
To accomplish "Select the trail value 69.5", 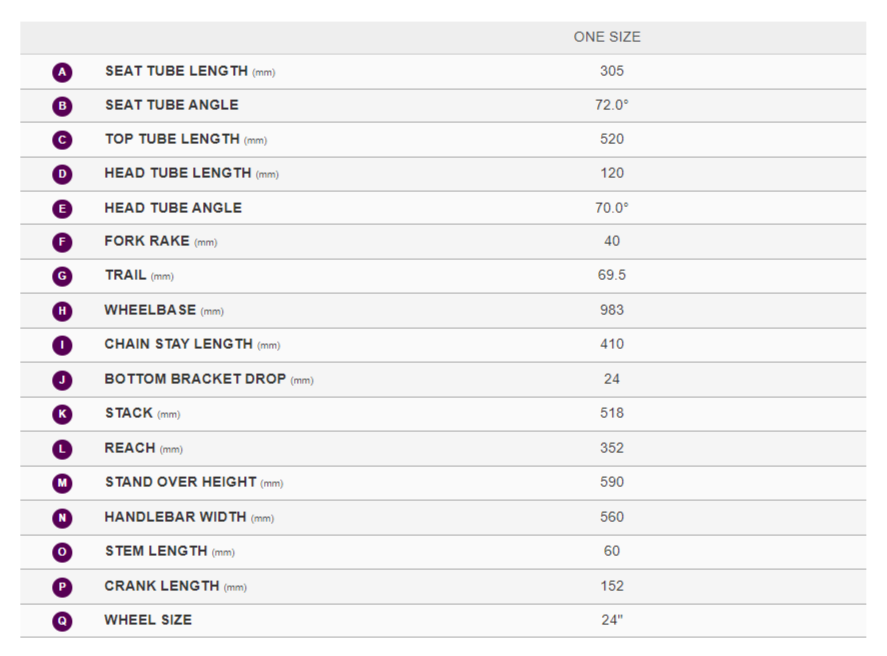I will [x=612, y=275].
